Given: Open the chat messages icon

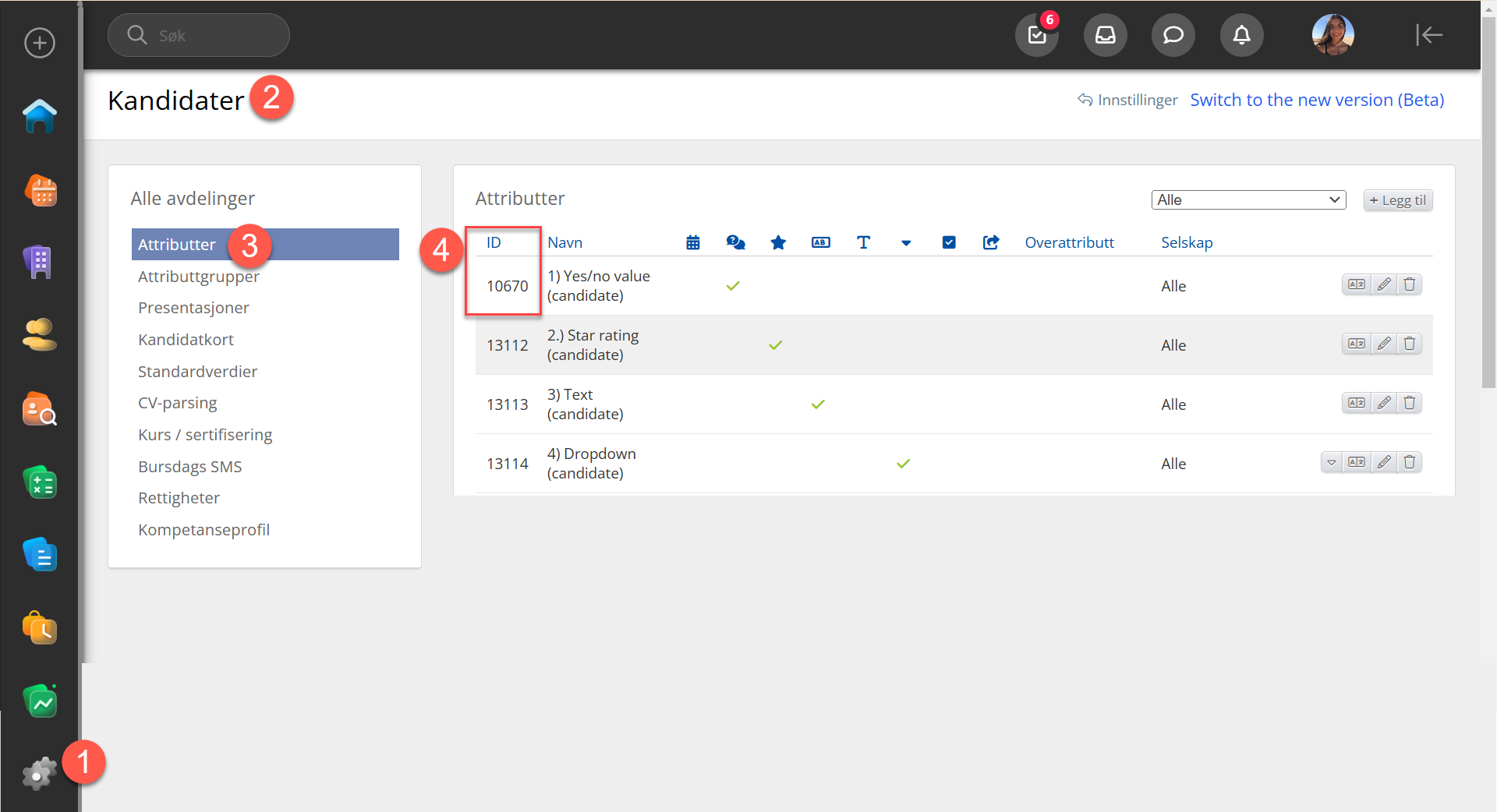Looking at the screenshot, I should coord(1173,35).
